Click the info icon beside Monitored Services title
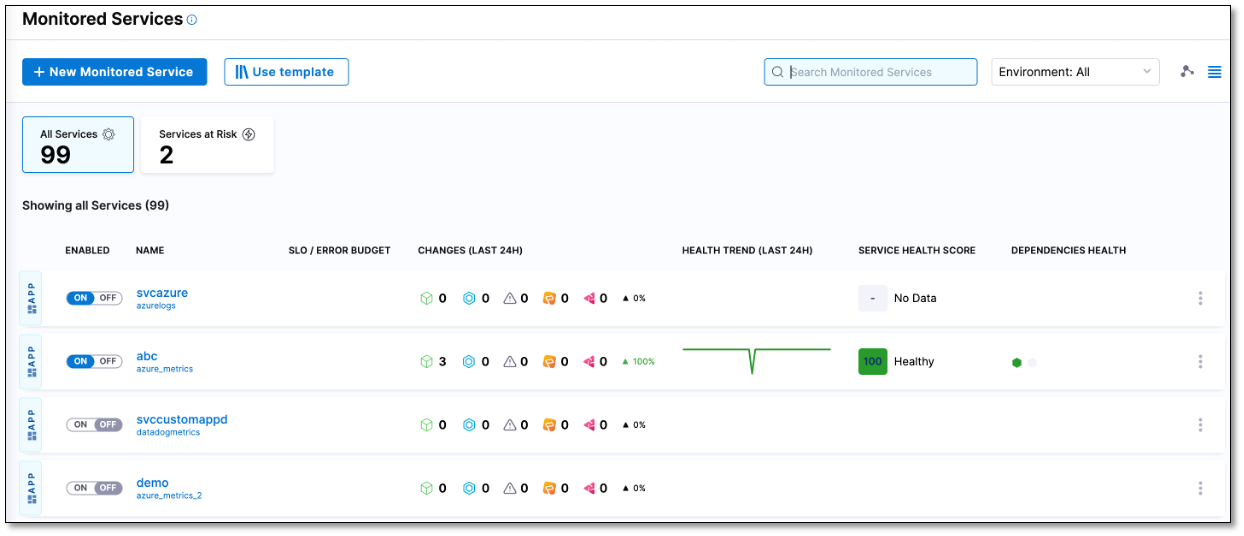 point(192,20)
